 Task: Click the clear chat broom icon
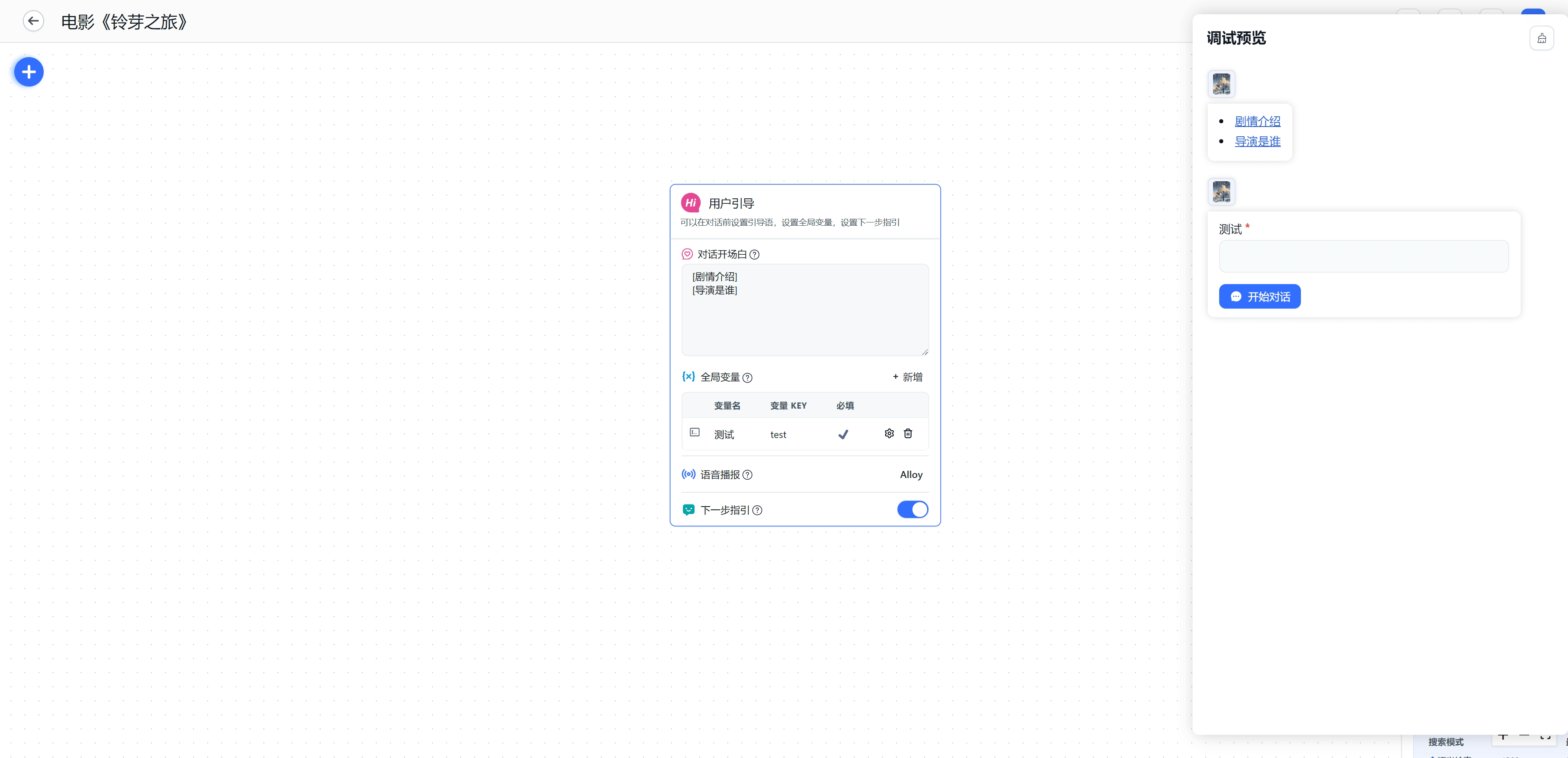(x=1541, y=38)
